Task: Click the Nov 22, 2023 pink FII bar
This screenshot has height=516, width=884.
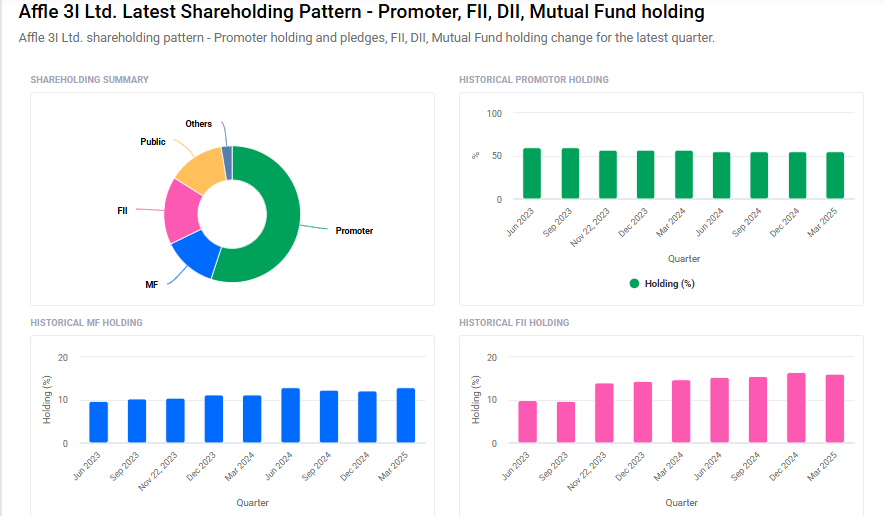Action: (604, 413)
